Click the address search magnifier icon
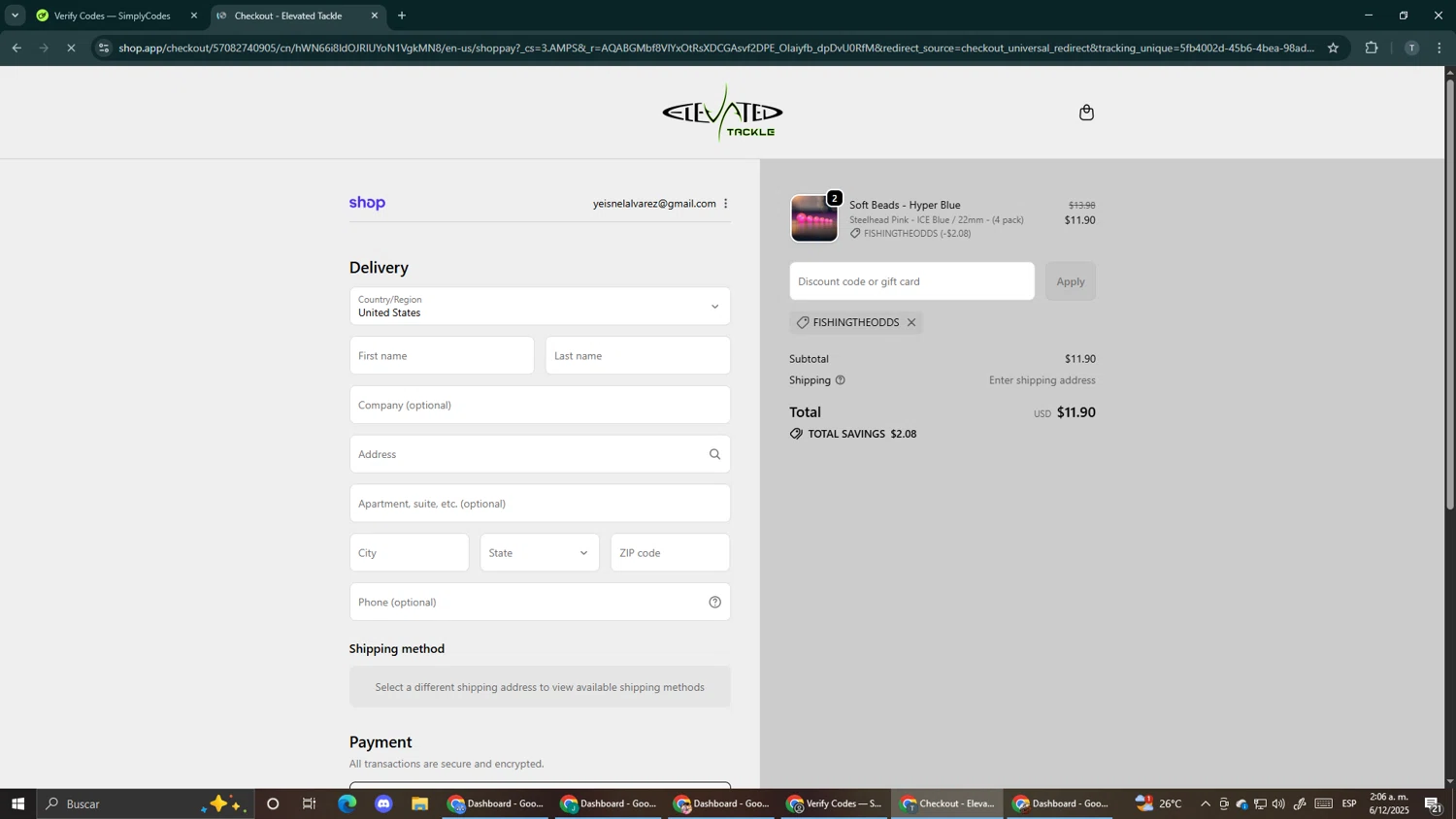 pyautogui.click(x=714, y=454)
